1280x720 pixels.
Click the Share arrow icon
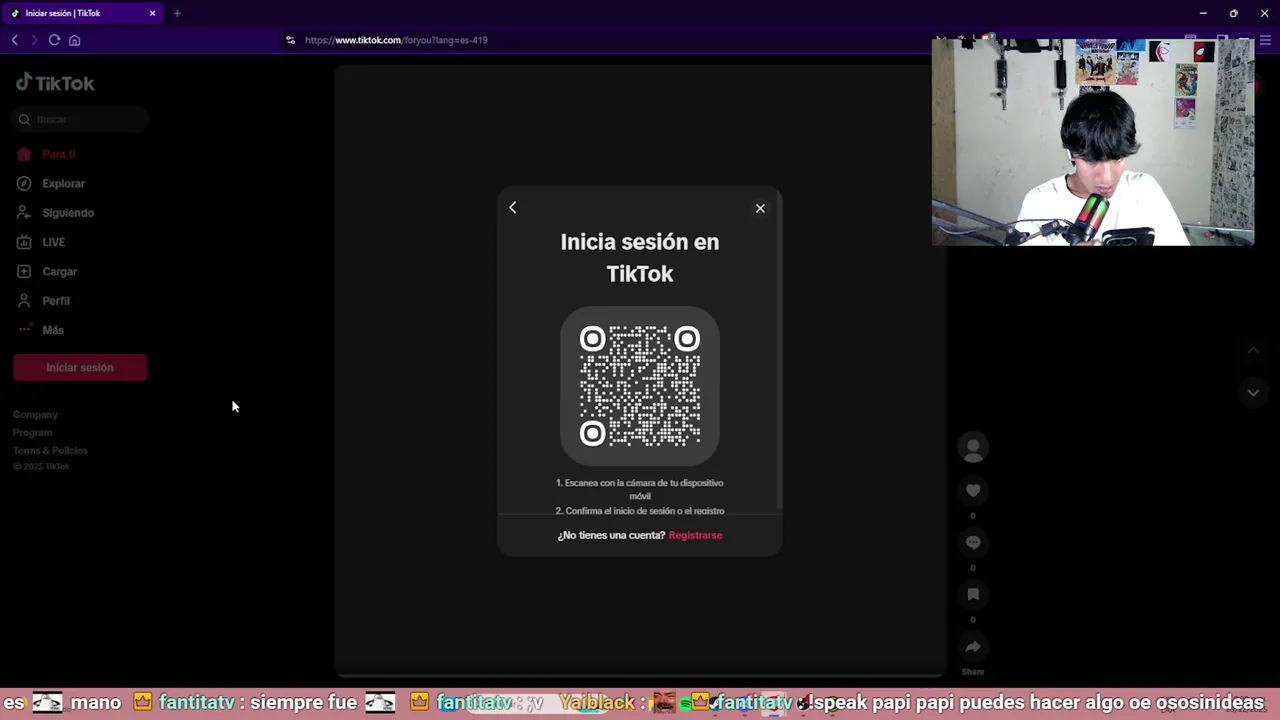click(973, 647)
